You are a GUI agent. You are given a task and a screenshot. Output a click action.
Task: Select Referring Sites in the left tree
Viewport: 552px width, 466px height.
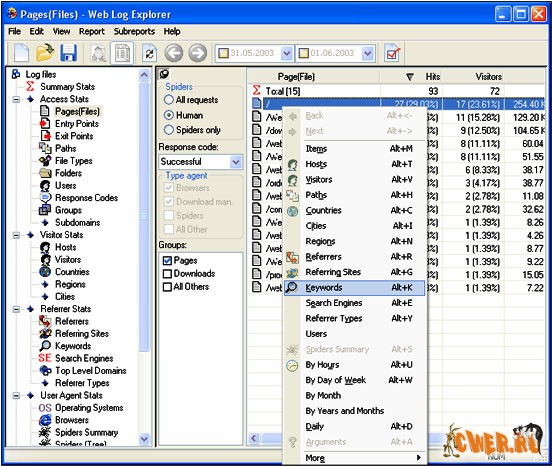point(82,334)
